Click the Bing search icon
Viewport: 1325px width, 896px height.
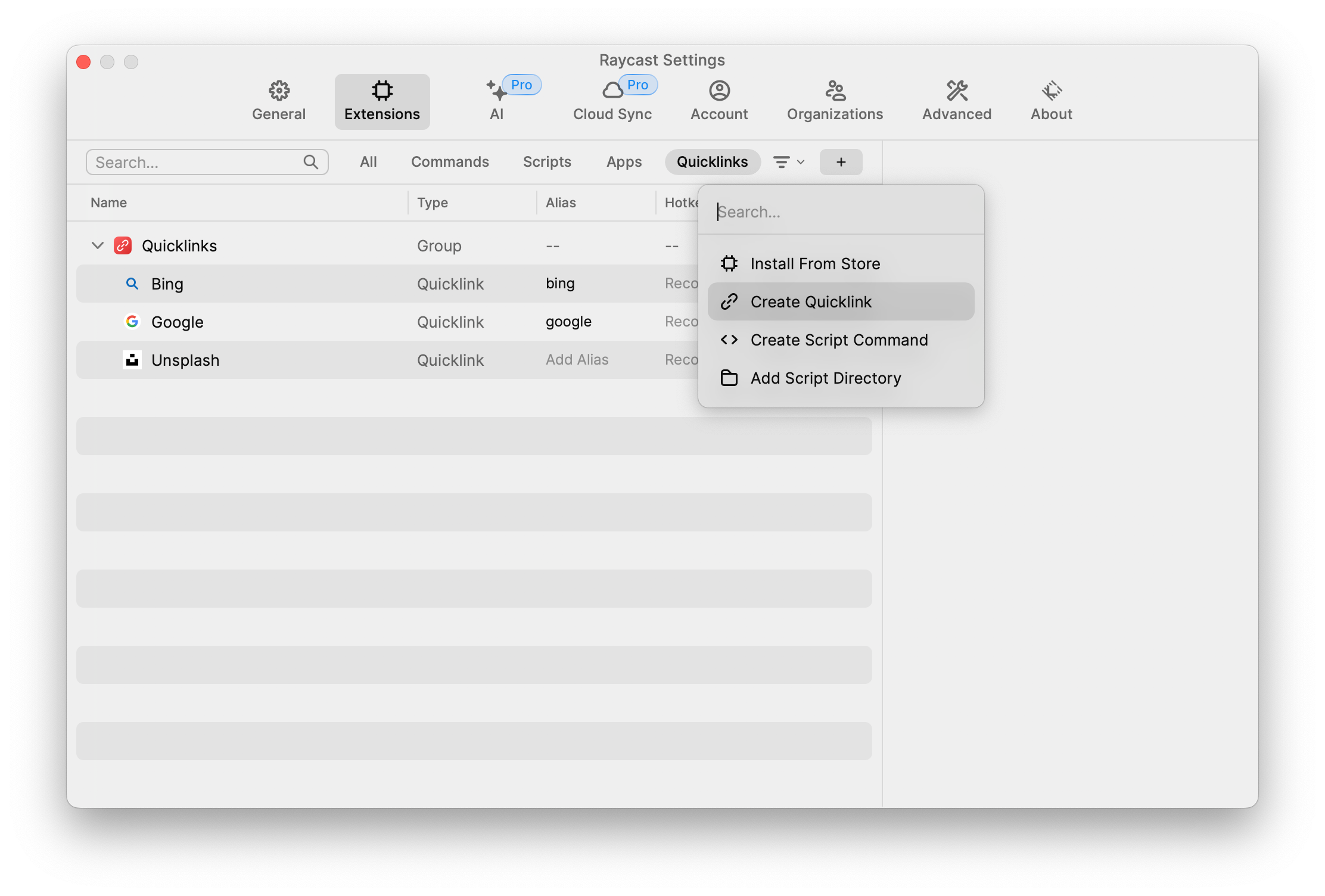132,284
